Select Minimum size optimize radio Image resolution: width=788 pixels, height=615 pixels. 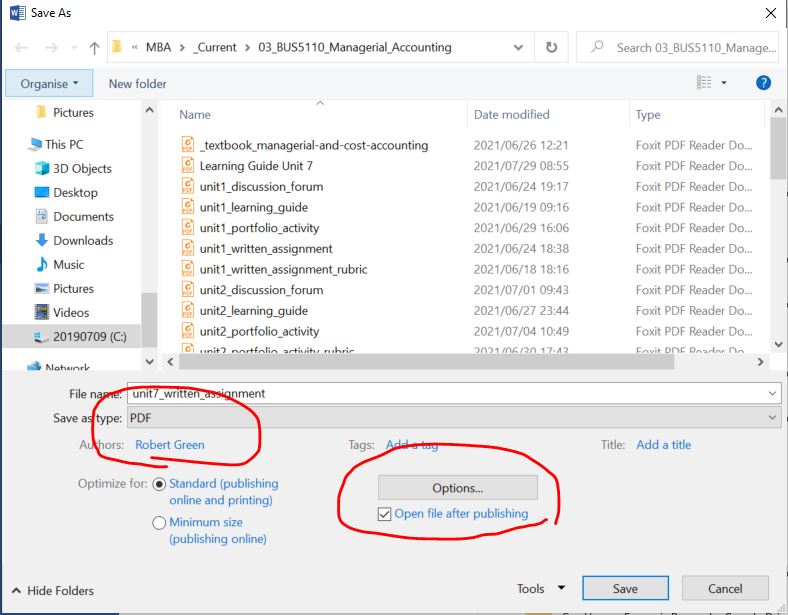159,523
